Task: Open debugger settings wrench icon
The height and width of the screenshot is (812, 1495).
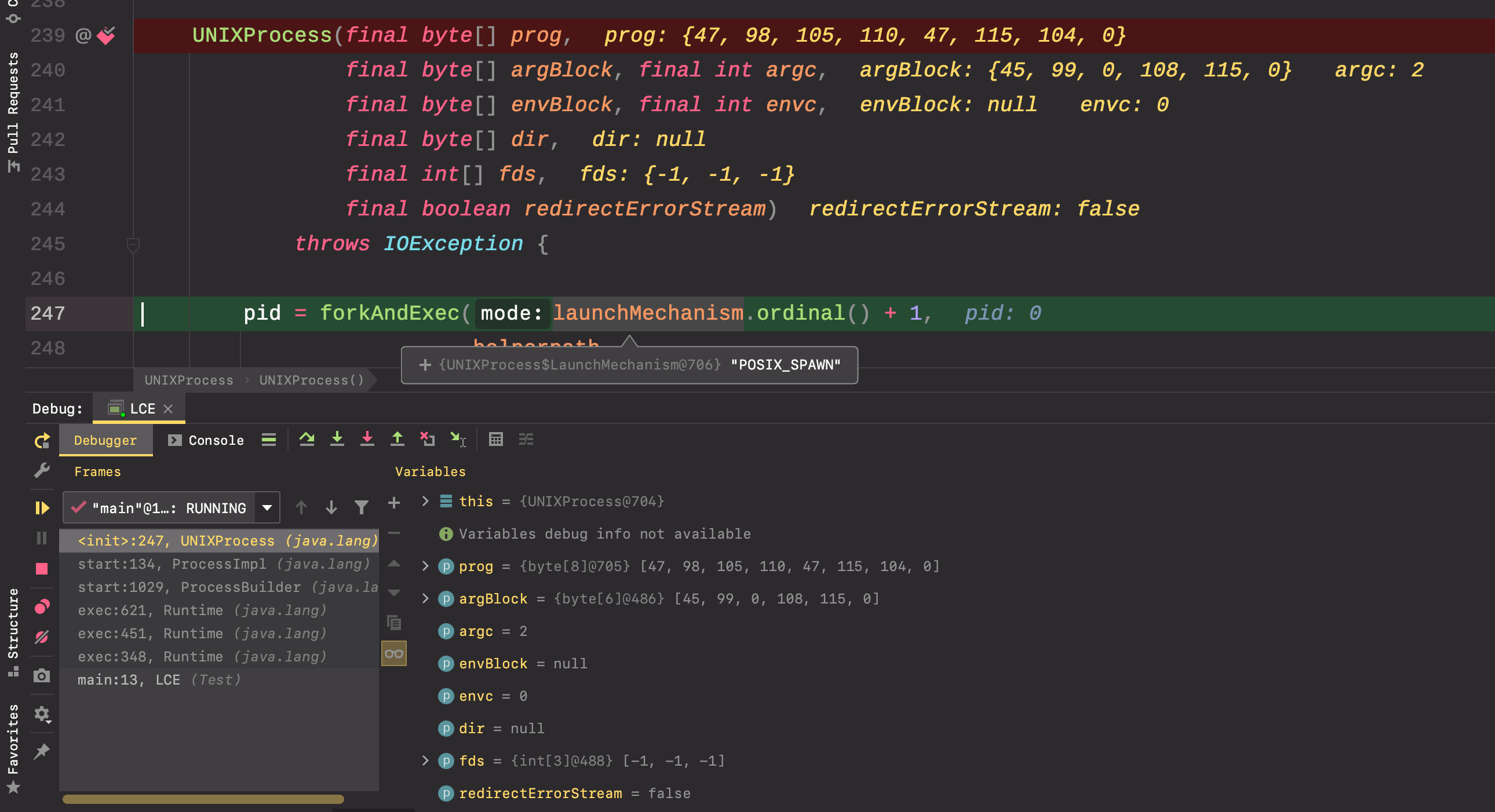Action: pyautogui.click(x=42, y=470)
